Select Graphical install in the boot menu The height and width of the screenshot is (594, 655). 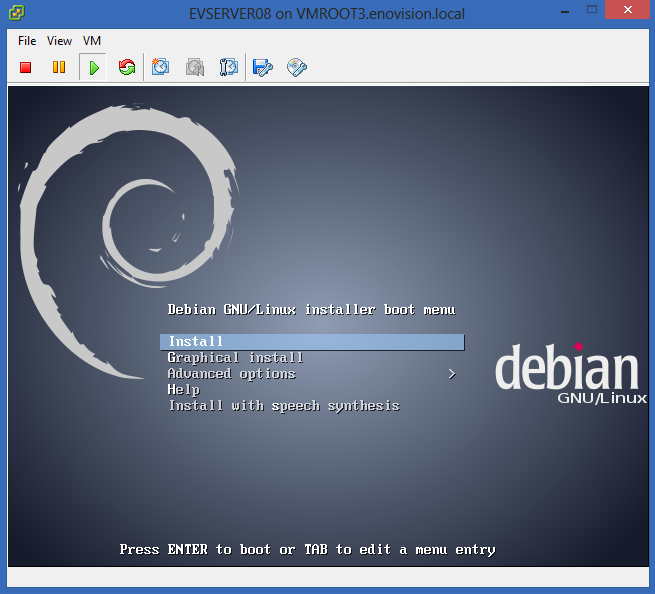pyautogui.click(x=235, y=358)
